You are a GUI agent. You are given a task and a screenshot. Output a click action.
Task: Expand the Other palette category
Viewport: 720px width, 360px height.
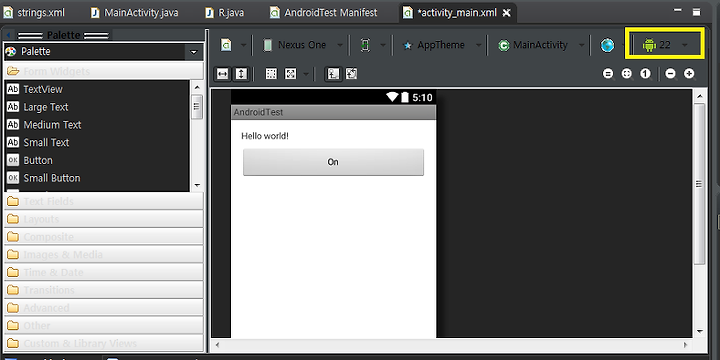coord(104,326)
